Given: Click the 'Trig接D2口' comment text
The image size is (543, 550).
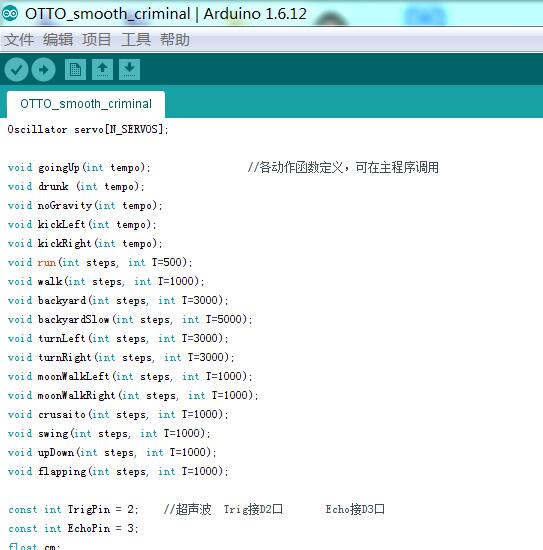Looking at the screenshot, I should click(253, 509).
